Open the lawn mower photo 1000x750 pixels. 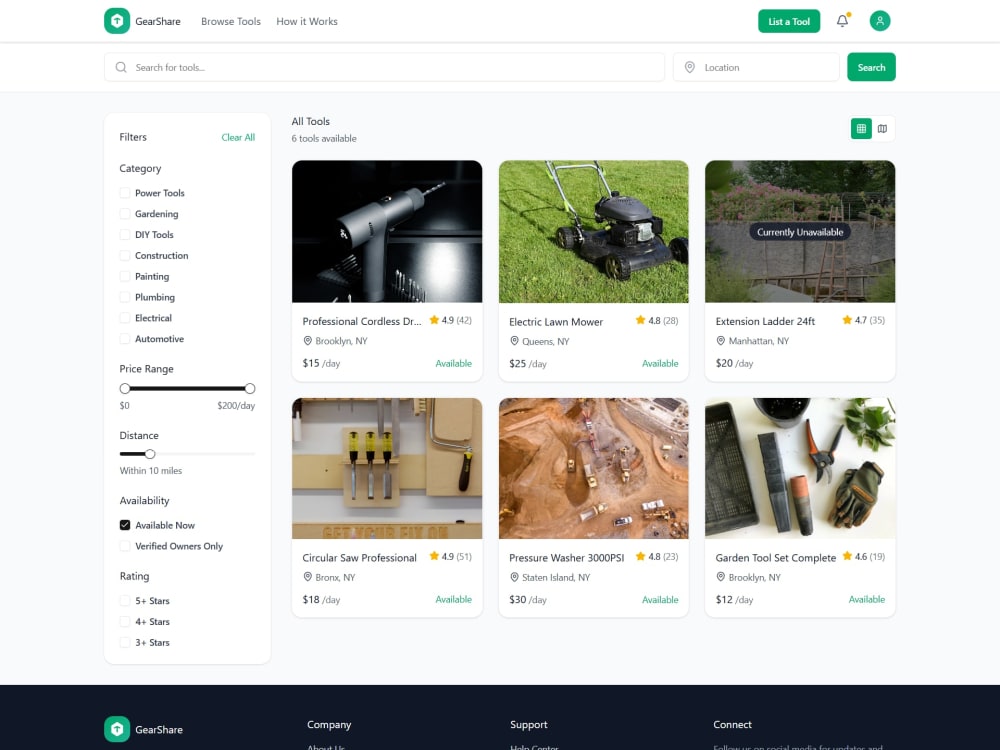coord(594,232)
